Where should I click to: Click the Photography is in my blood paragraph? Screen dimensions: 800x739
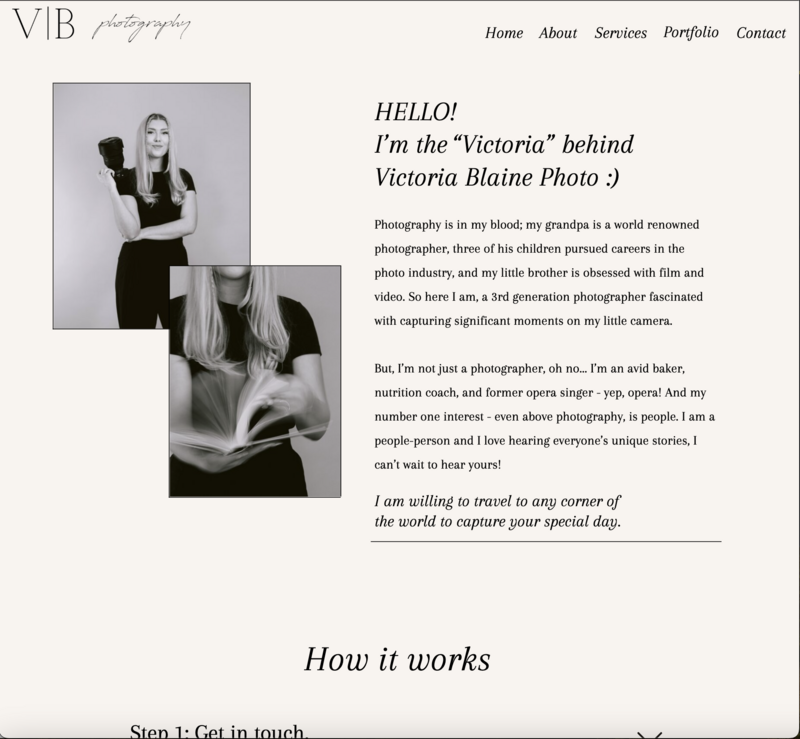[x=539, y=273]
